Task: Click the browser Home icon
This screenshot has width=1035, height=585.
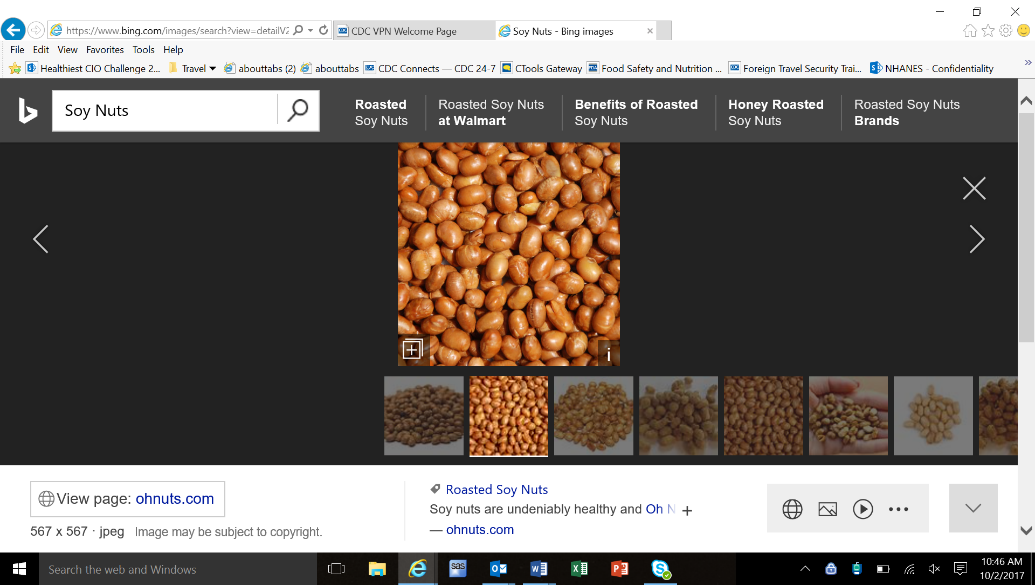Action: point(970,30)
